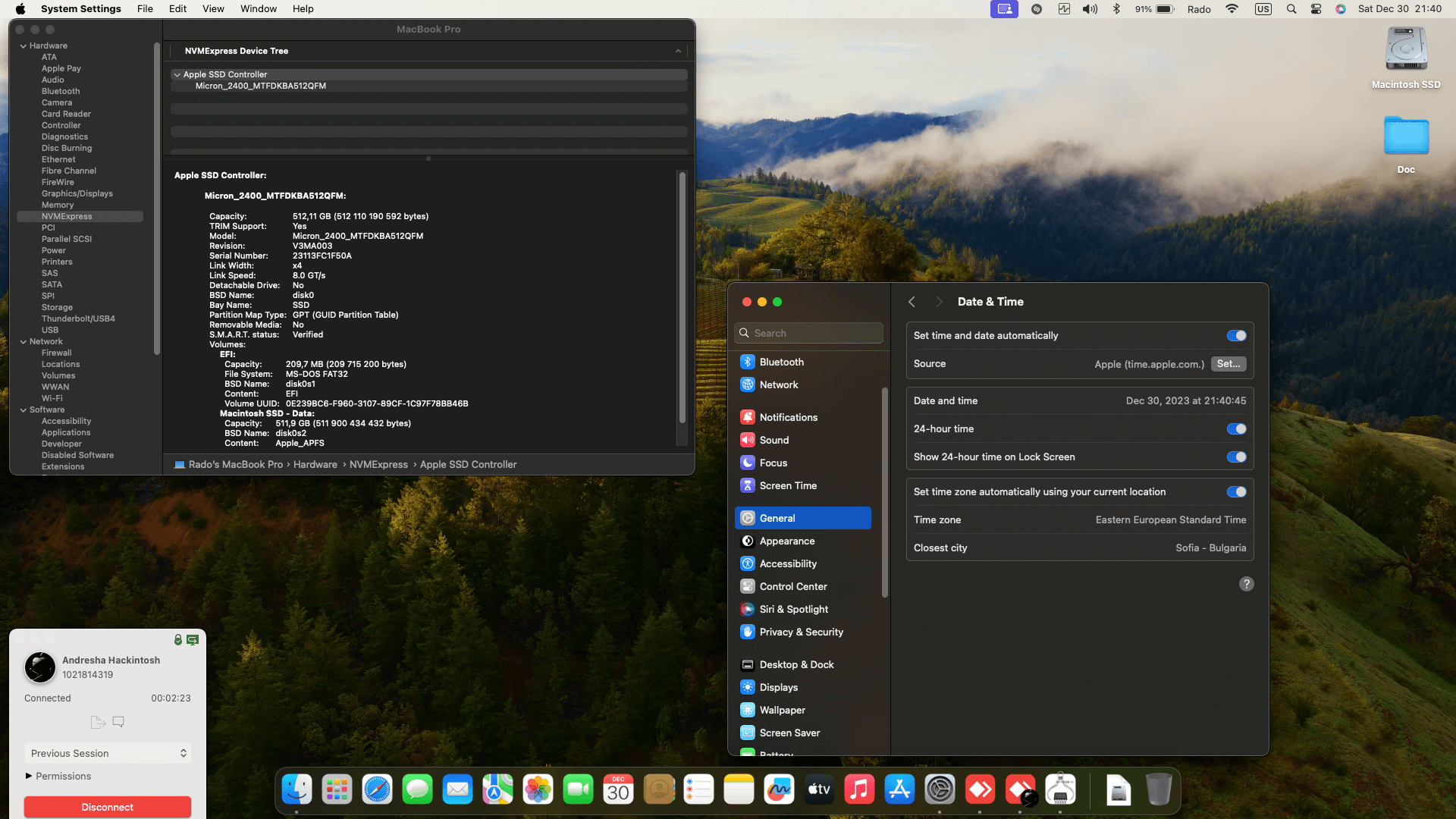This screenshot has width=1456, height=819.
Task: Open Siri & Spotlight settings
Action: click(x=793, y=610)
